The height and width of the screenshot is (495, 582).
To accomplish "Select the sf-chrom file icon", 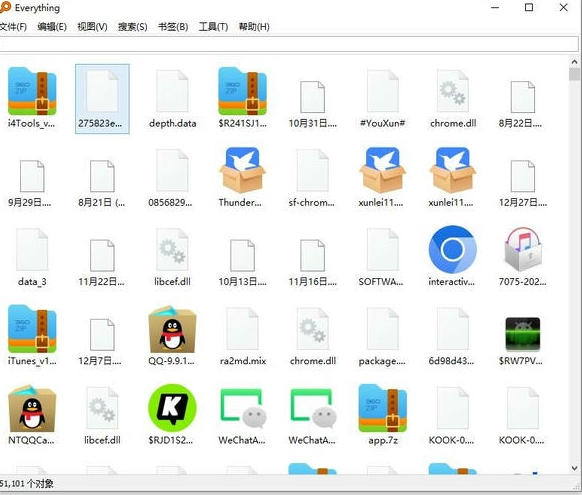I will [x=313, y=171].
